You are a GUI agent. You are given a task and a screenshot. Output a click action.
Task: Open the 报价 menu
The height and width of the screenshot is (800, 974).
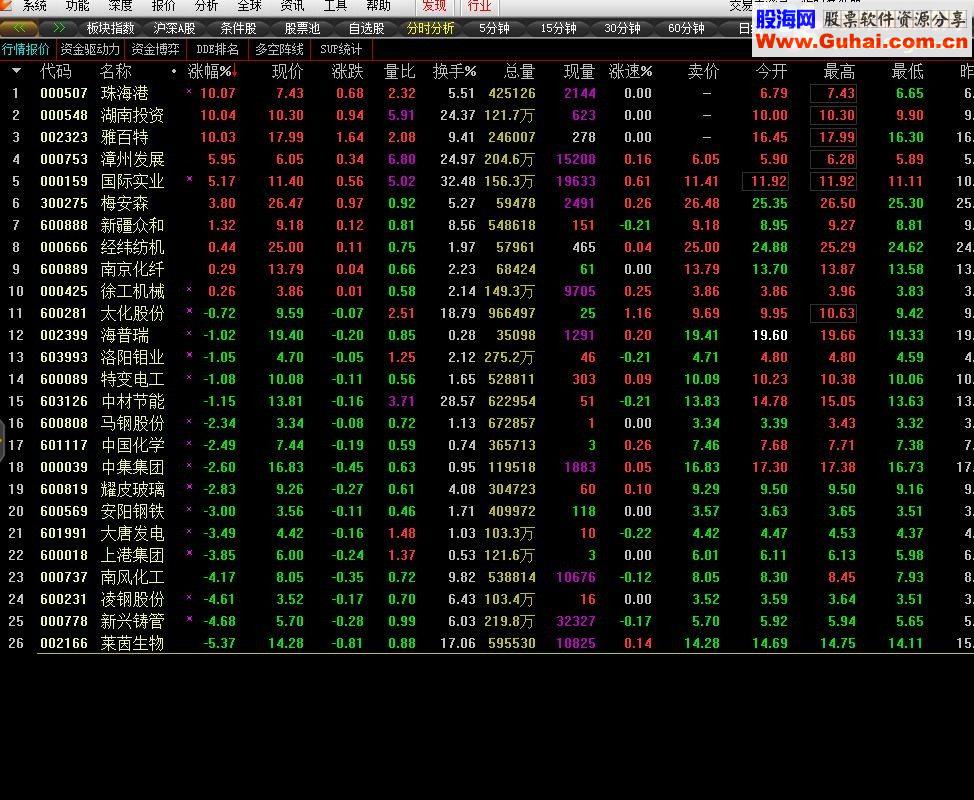point(163,6)
